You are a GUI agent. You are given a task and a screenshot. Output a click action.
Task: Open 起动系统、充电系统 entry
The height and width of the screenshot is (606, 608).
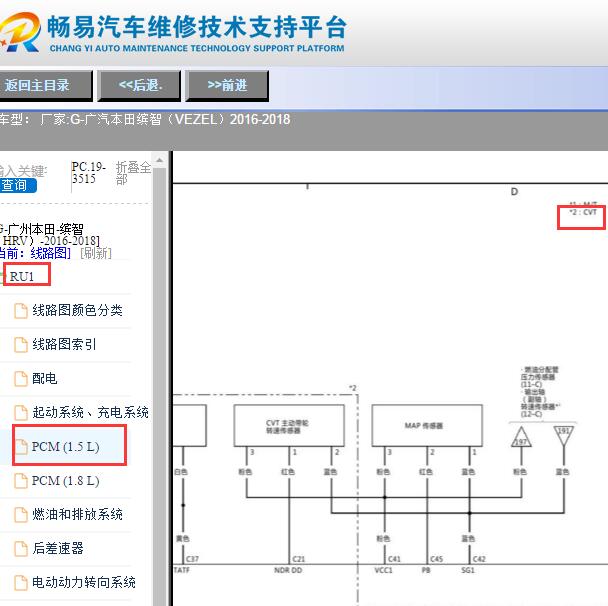[90, 412]
